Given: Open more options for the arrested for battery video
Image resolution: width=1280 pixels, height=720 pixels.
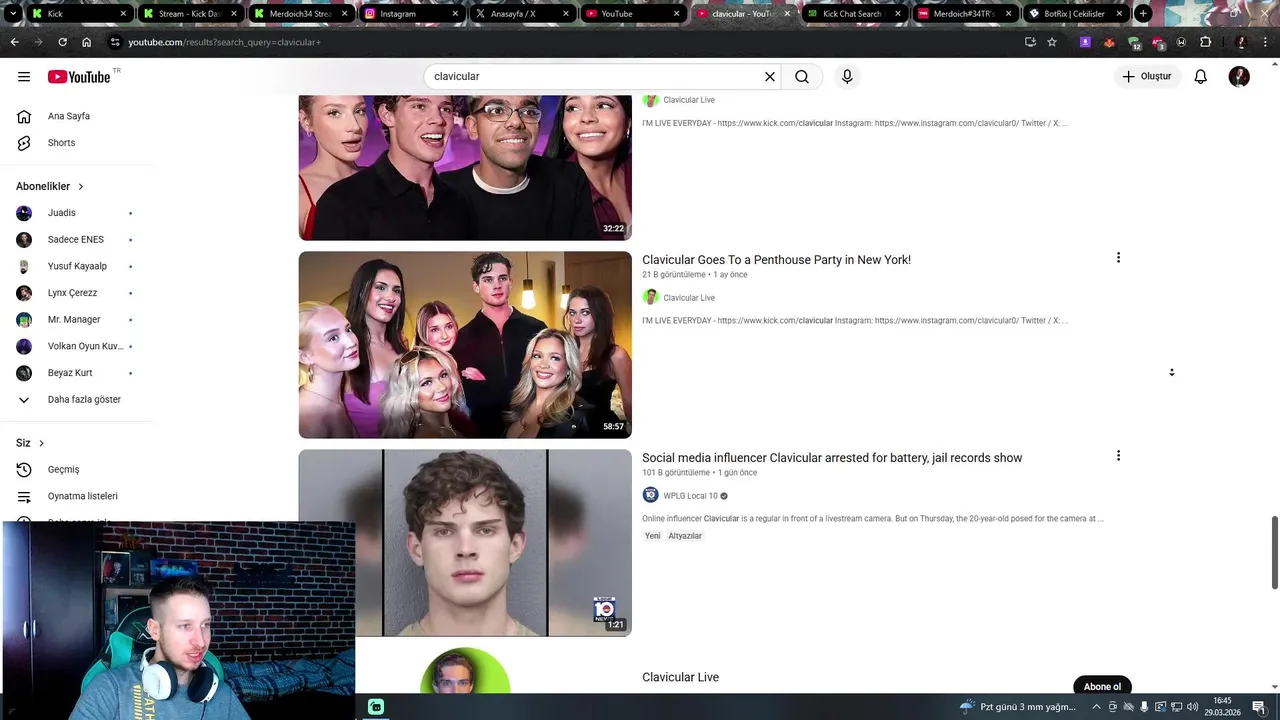Looking at the screenshot, I should point(1118,456).
